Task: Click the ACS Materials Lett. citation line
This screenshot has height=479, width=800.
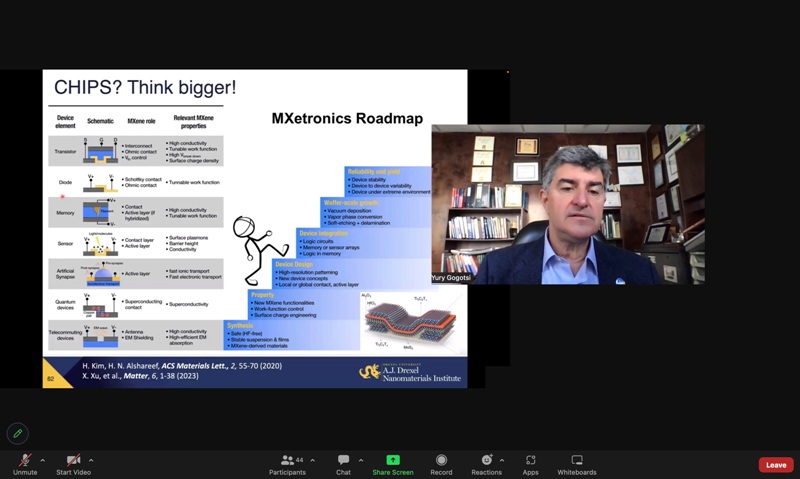Action: [182, 366]
